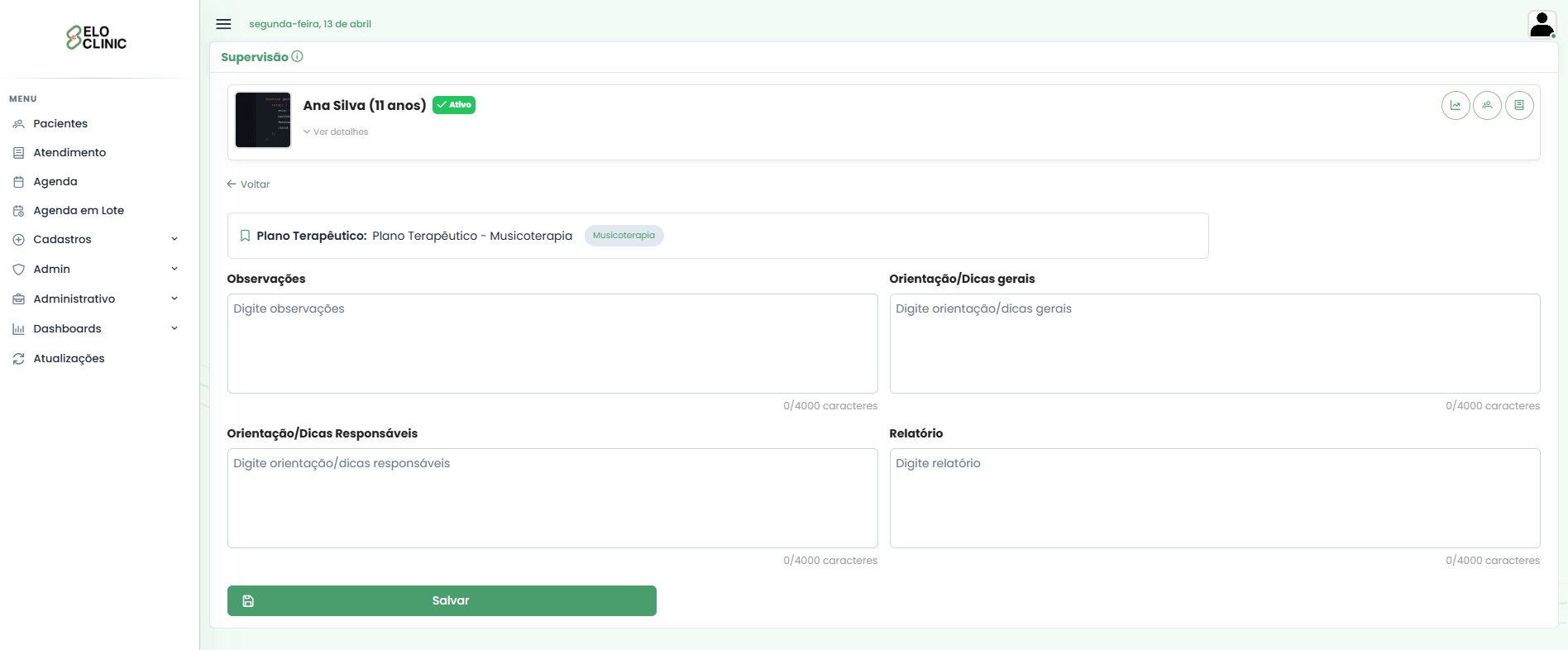Viewport: 1568px width, 650px height.
Task: Expand the Admin submenu
Action: coord(95,270)
